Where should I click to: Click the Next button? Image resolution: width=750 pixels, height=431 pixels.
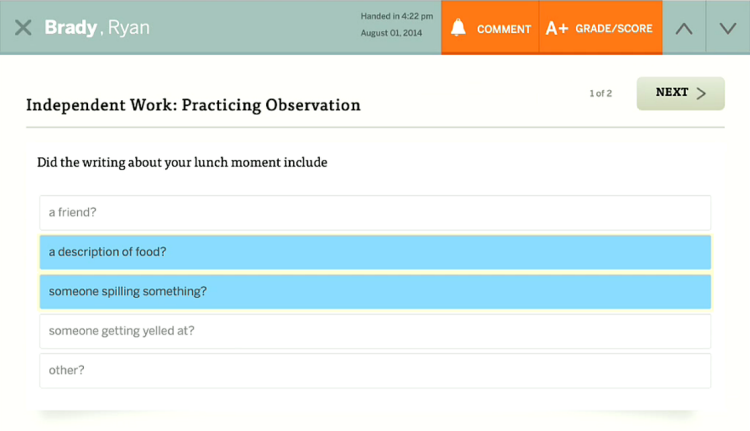680,93
